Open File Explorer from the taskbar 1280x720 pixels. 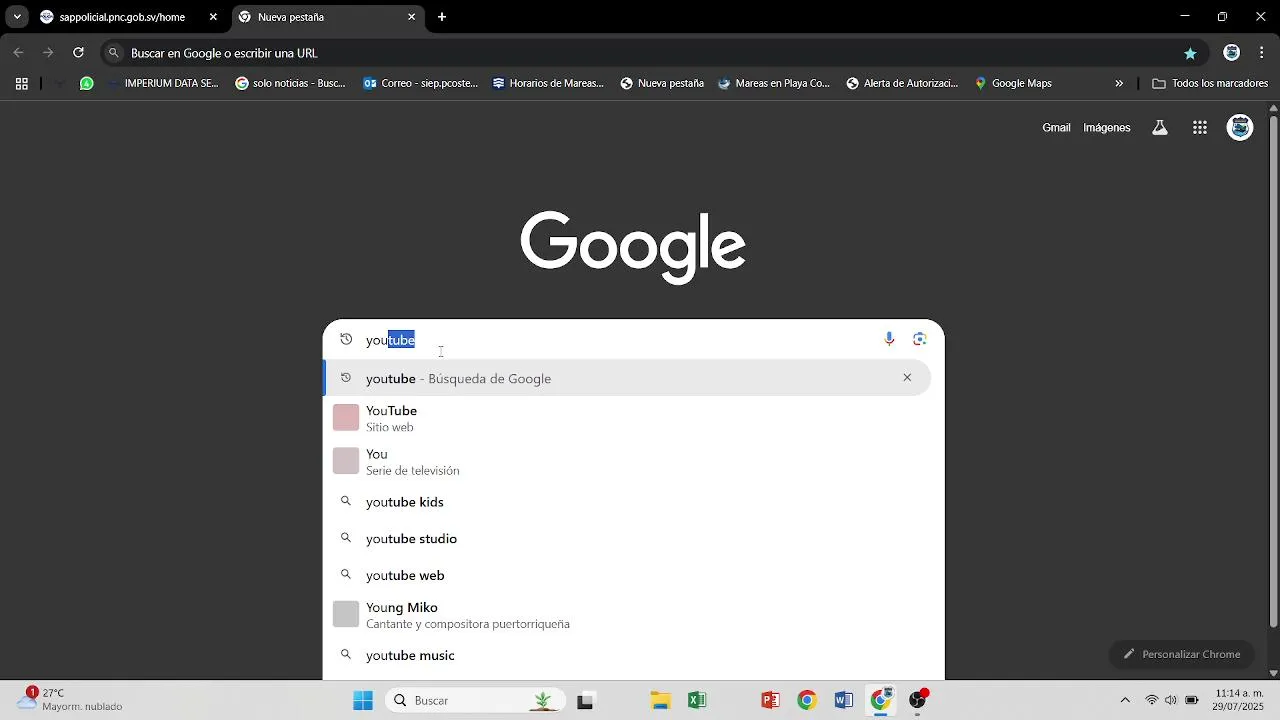coord(660,700)
